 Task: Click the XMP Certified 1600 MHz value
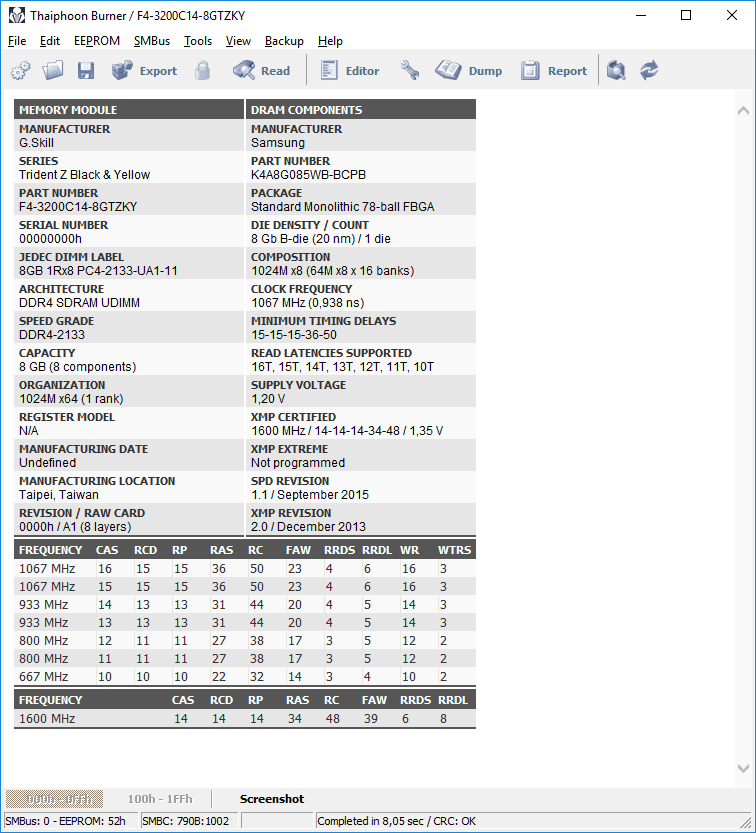tap(347, 431)
